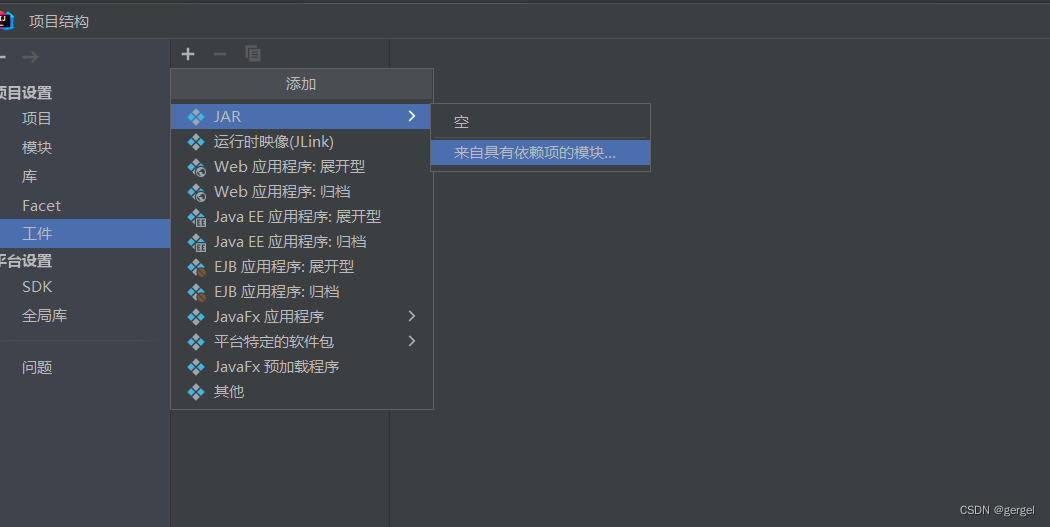Image resolution: width=1050 pixels, height=527 pixels.
Task: Click the icon beside 运行时映像(JLink)
Action: (x=196, y=142)
